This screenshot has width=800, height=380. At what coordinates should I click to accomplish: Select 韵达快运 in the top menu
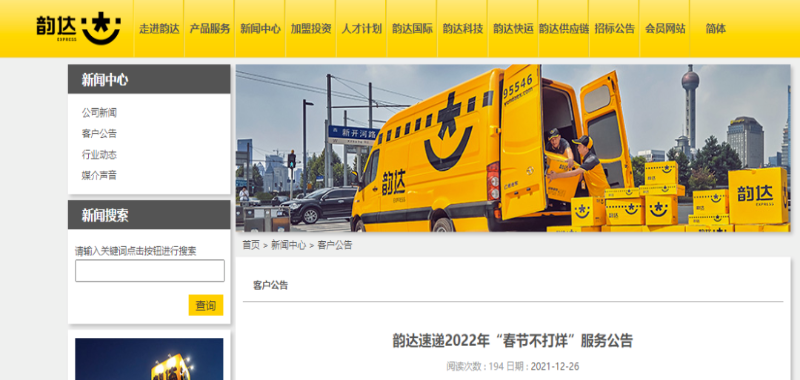tap(513, 29)
